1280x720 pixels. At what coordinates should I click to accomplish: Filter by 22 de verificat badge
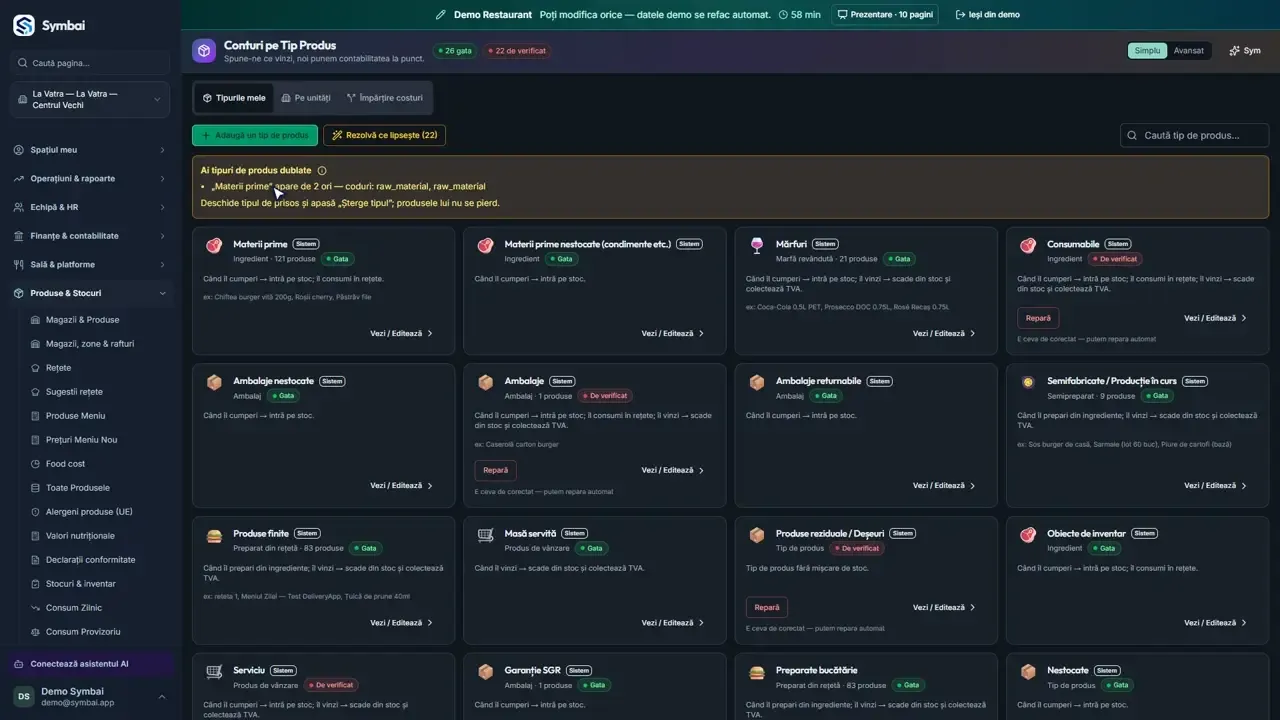517,51
